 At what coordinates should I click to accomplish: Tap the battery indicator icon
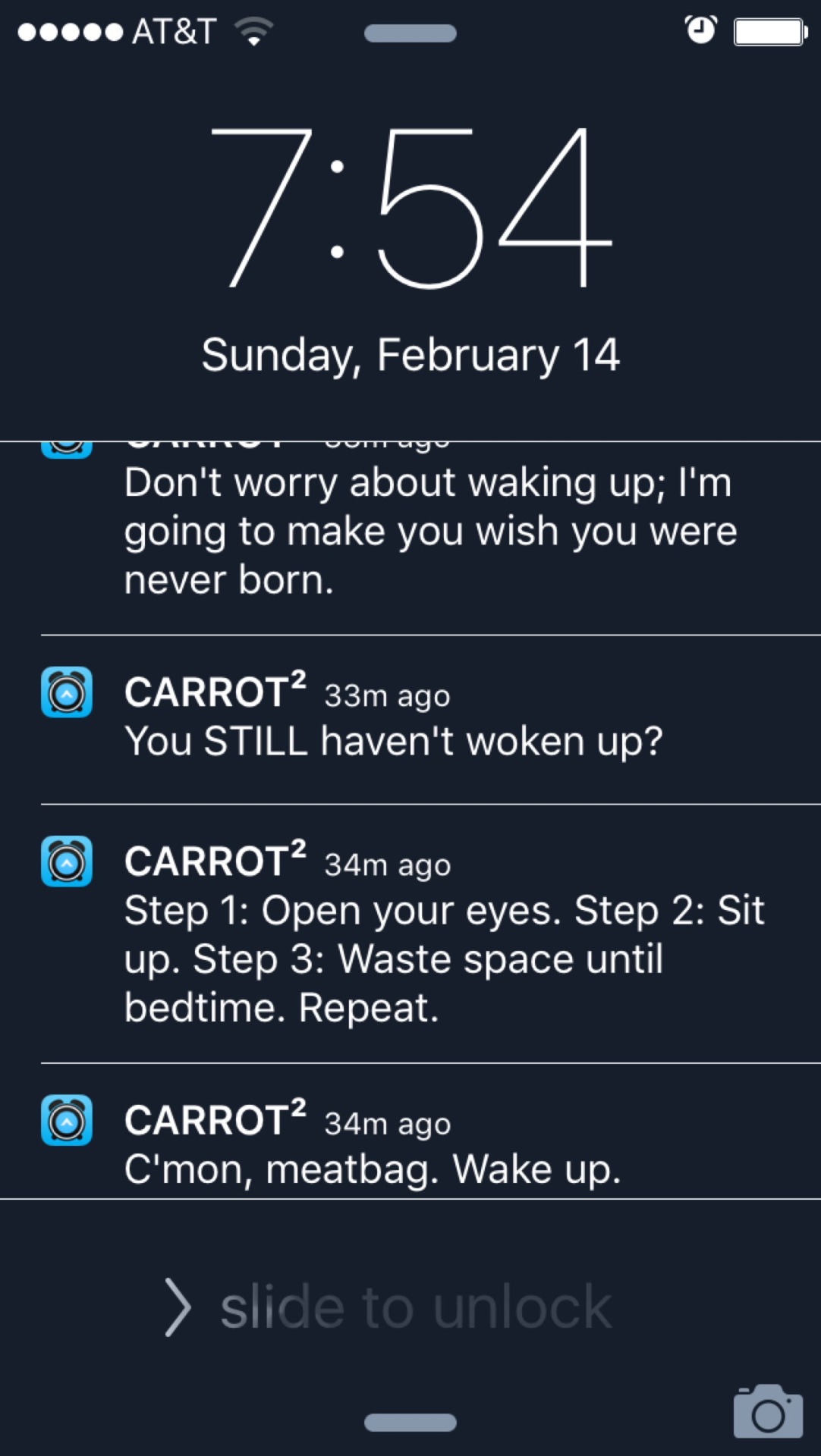coord(769,33)
